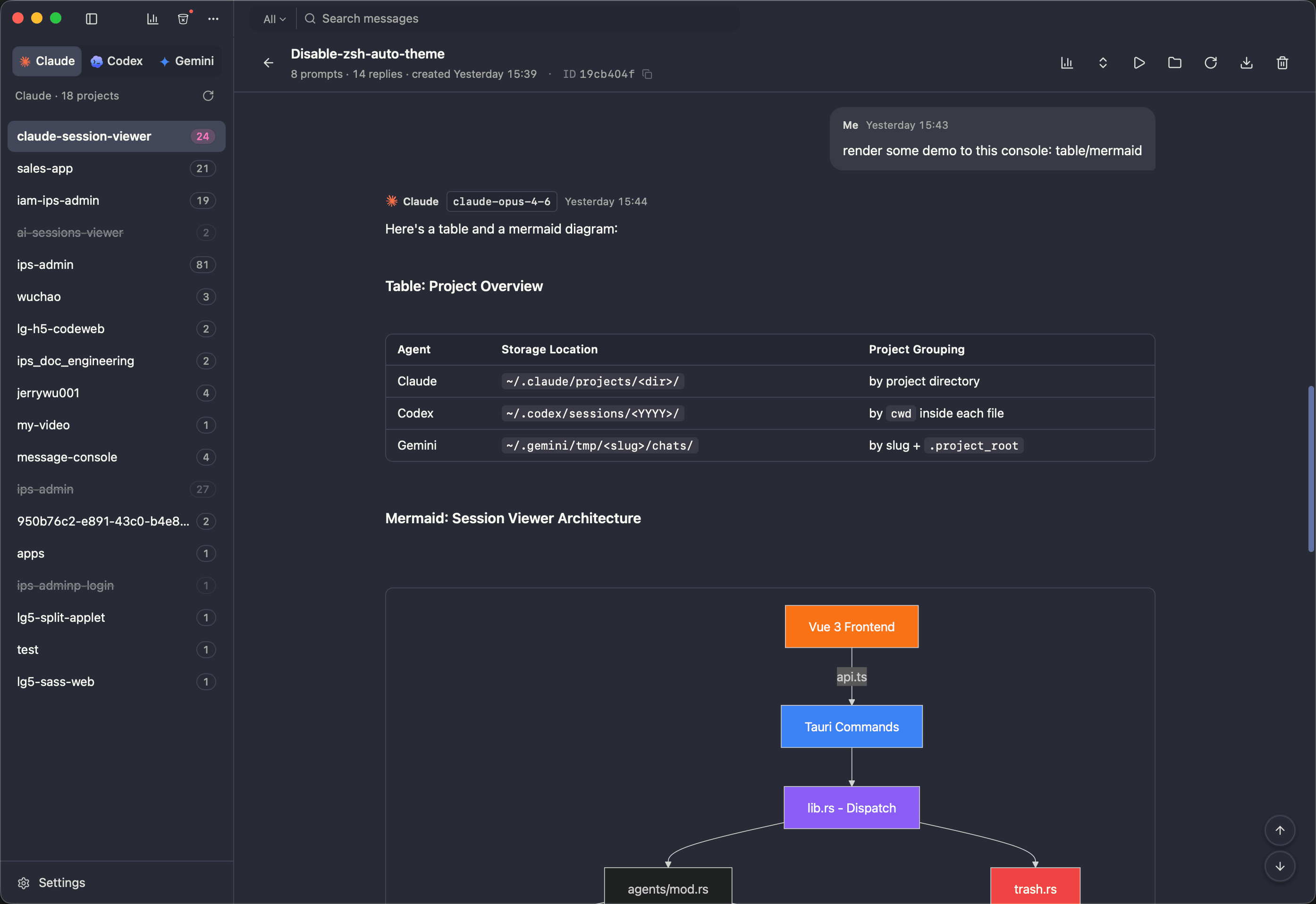
Task: Click the .project_root code tag
Action: pos(973,446)
